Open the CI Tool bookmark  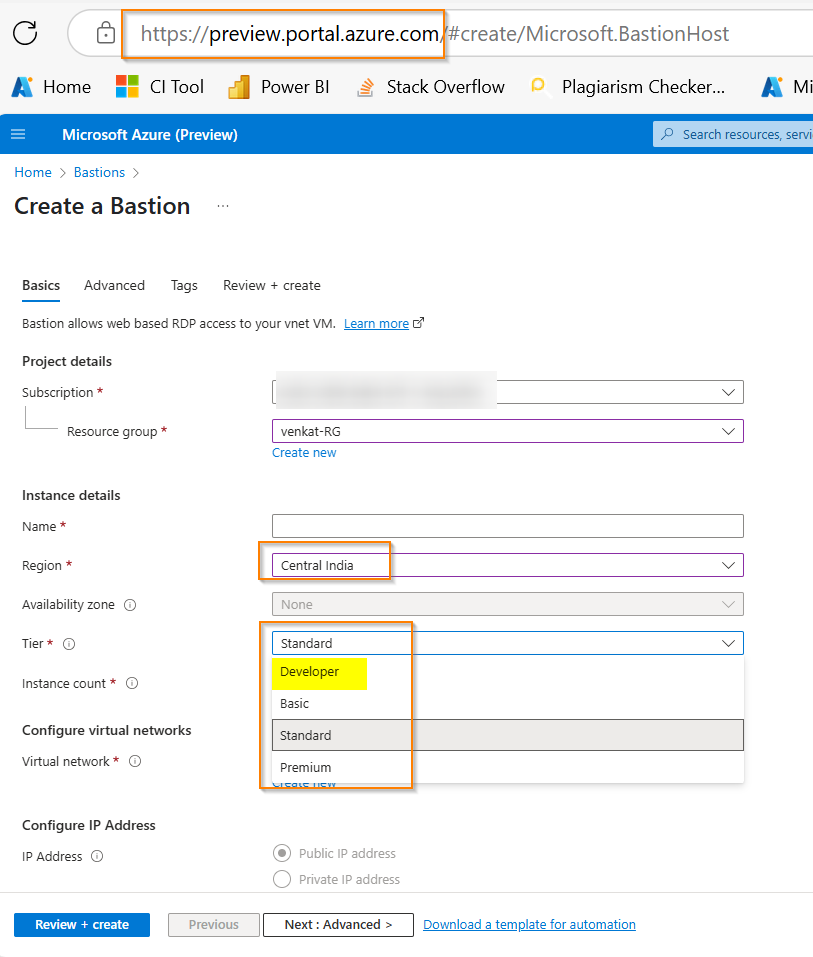point(160,87)
